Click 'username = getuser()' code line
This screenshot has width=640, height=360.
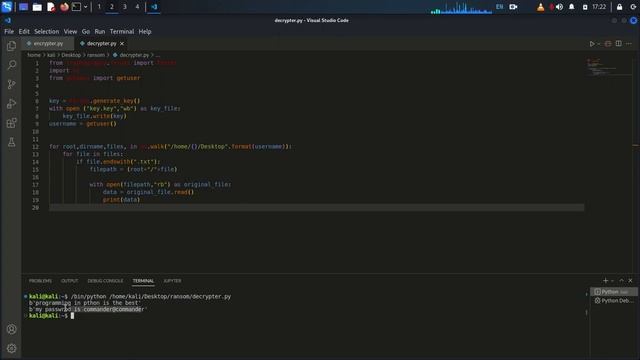[82, 124]
